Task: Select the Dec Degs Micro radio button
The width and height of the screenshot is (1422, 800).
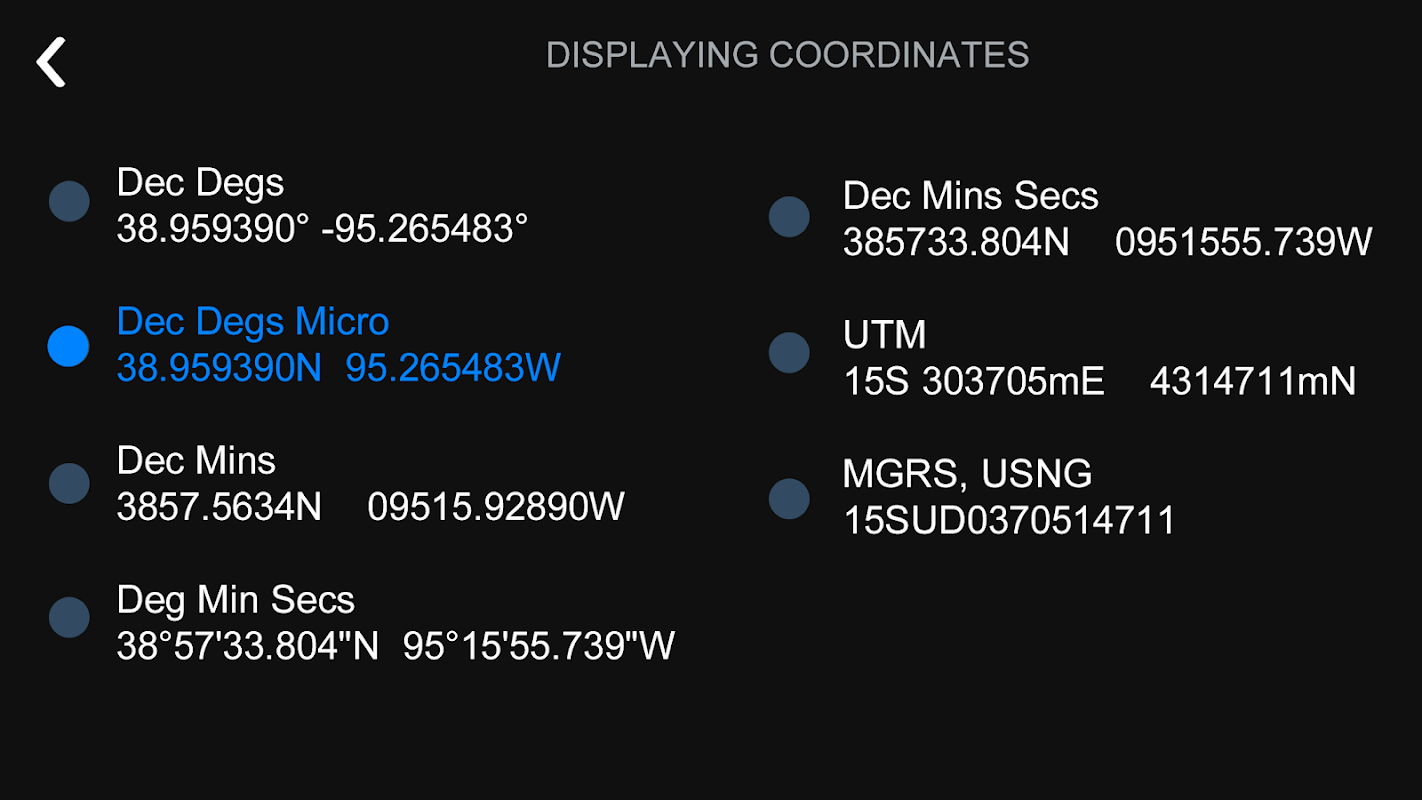Action: tap(69, 346)
